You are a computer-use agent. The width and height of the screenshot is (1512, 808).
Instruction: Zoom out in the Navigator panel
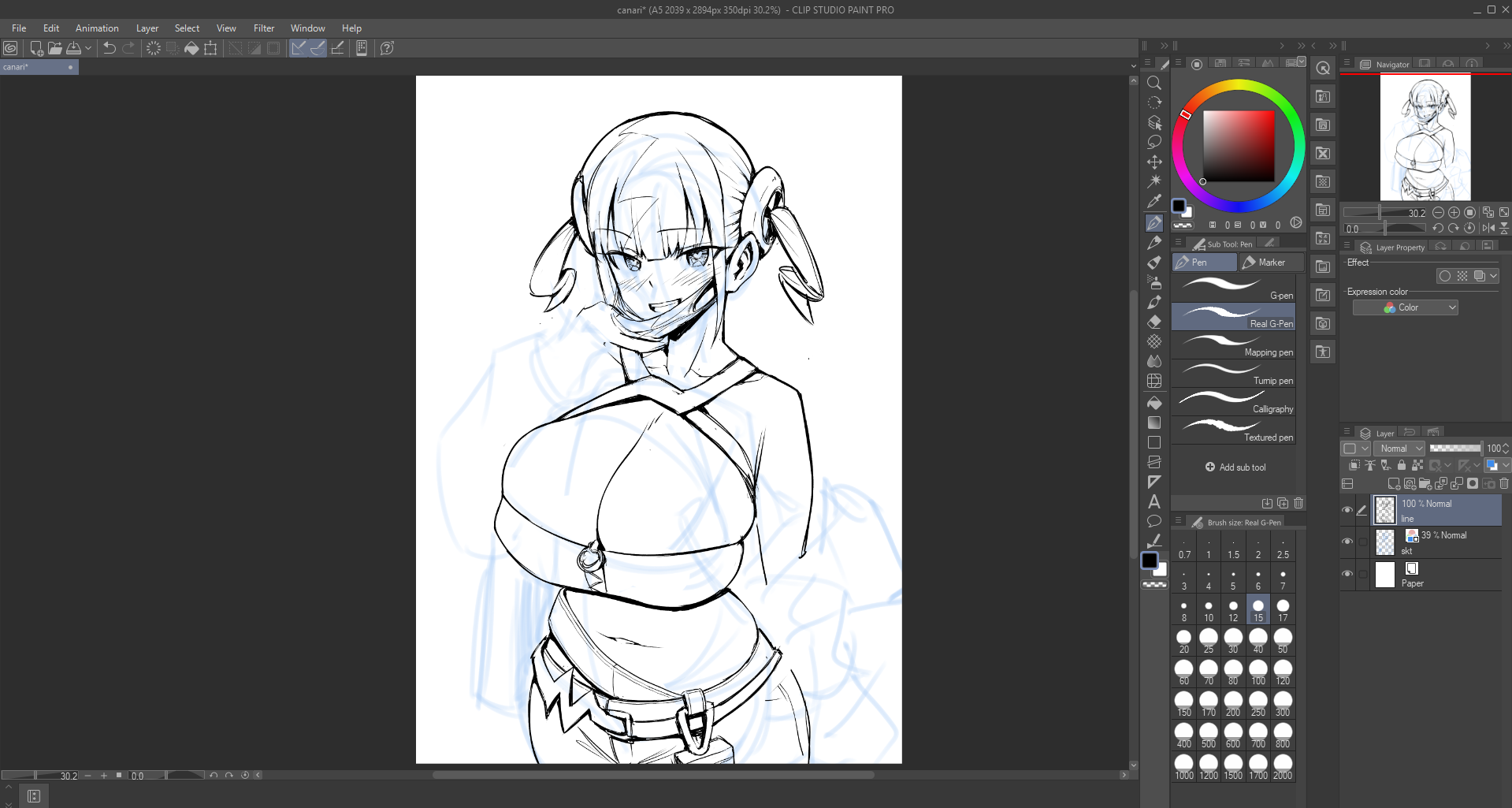(1438, 213)
